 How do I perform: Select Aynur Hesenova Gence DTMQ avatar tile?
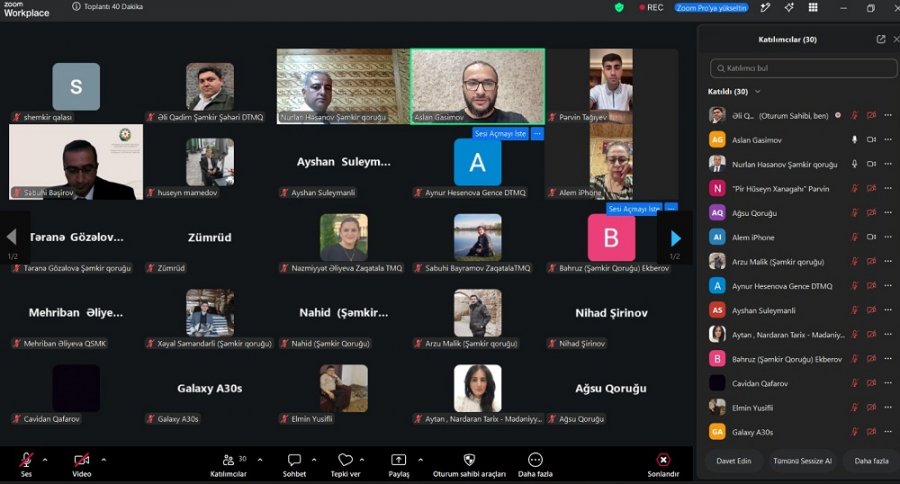coord(478,162)
